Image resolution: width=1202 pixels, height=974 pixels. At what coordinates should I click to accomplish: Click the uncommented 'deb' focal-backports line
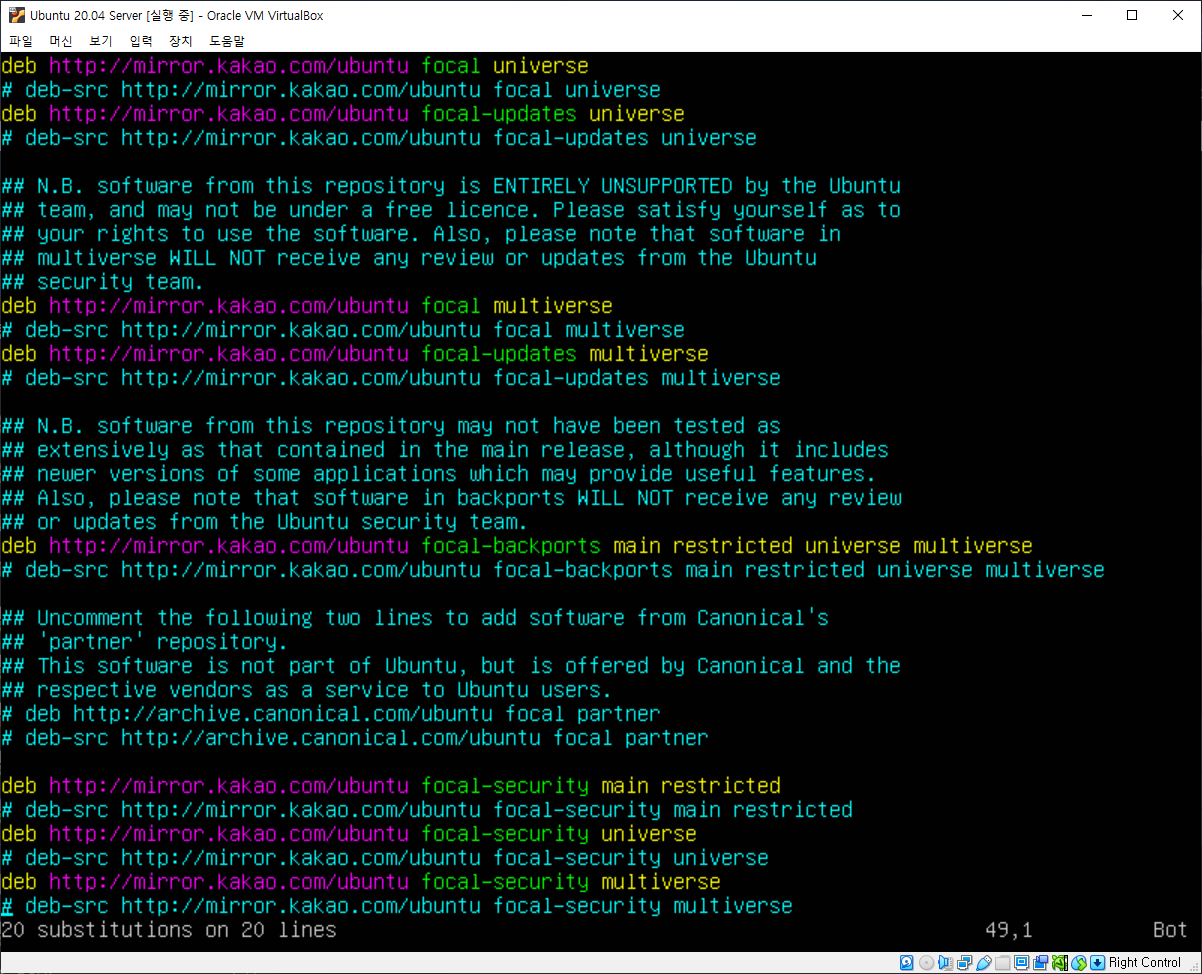[x=517, y=546]
